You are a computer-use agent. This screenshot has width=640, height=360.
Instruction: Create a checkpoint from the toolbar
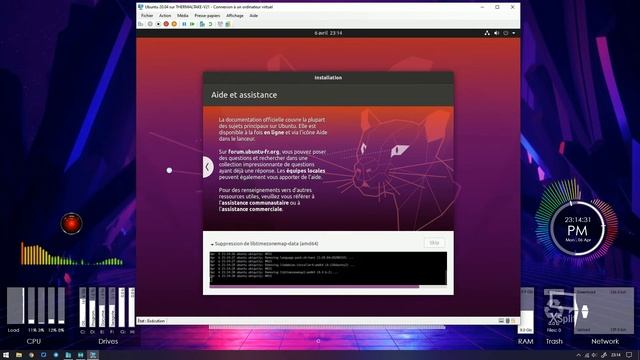pyautogui.click(x=202, y=24)
